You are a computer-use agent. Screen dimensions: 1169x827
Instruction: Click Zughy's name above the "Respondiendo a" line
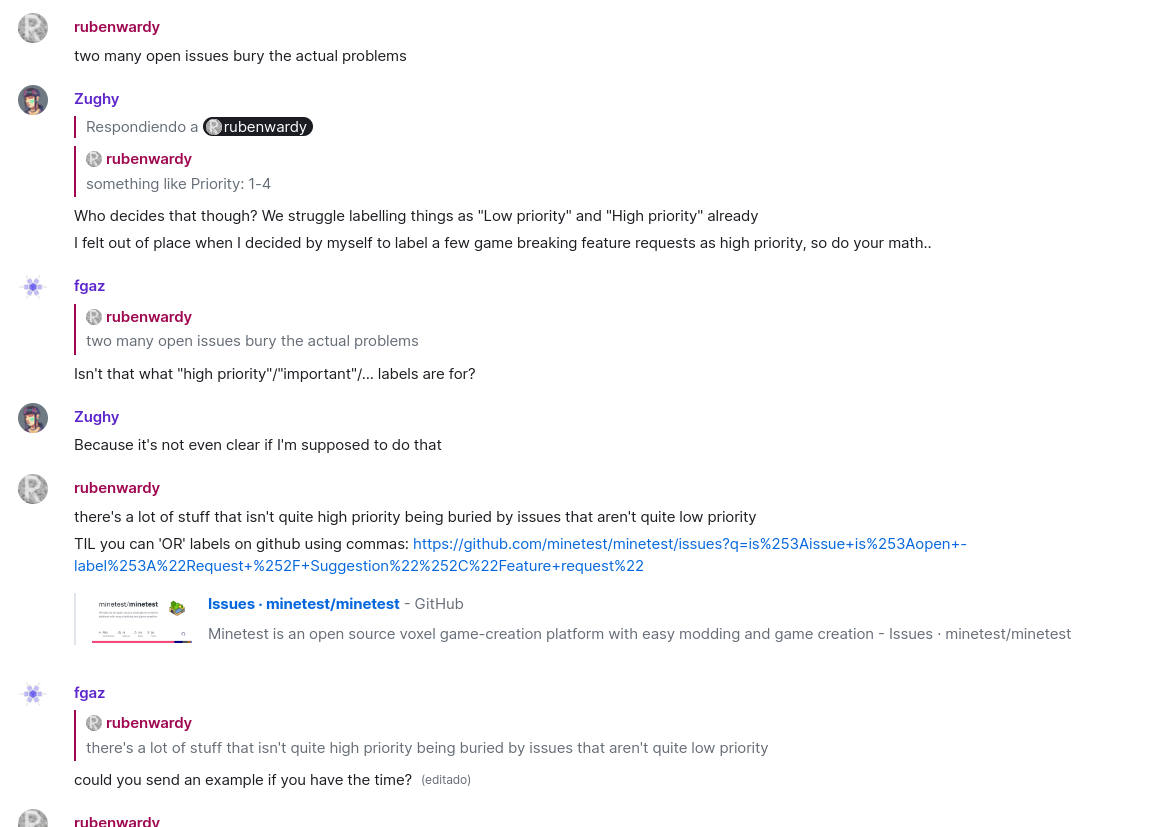96,99
